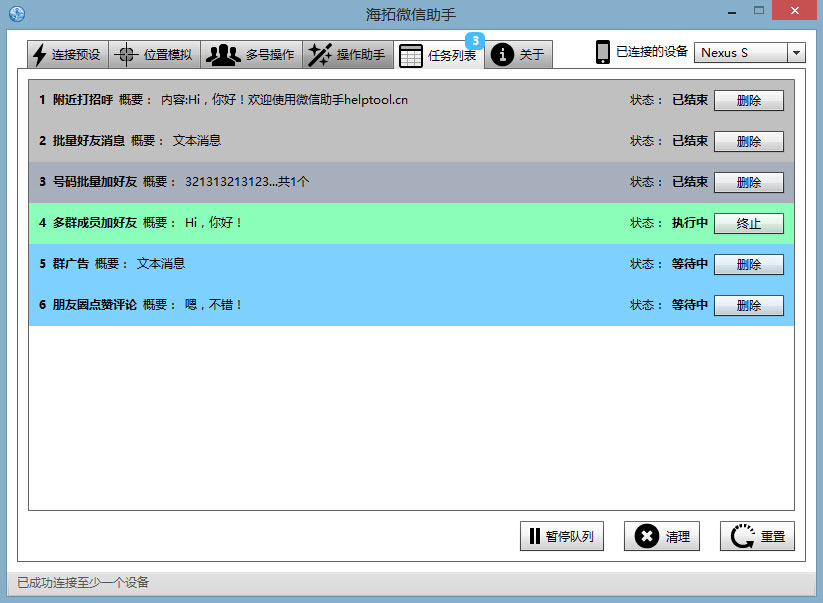823x603 pixels.
Task: Click the globe app icon in title bar
Action: [14, 14]
